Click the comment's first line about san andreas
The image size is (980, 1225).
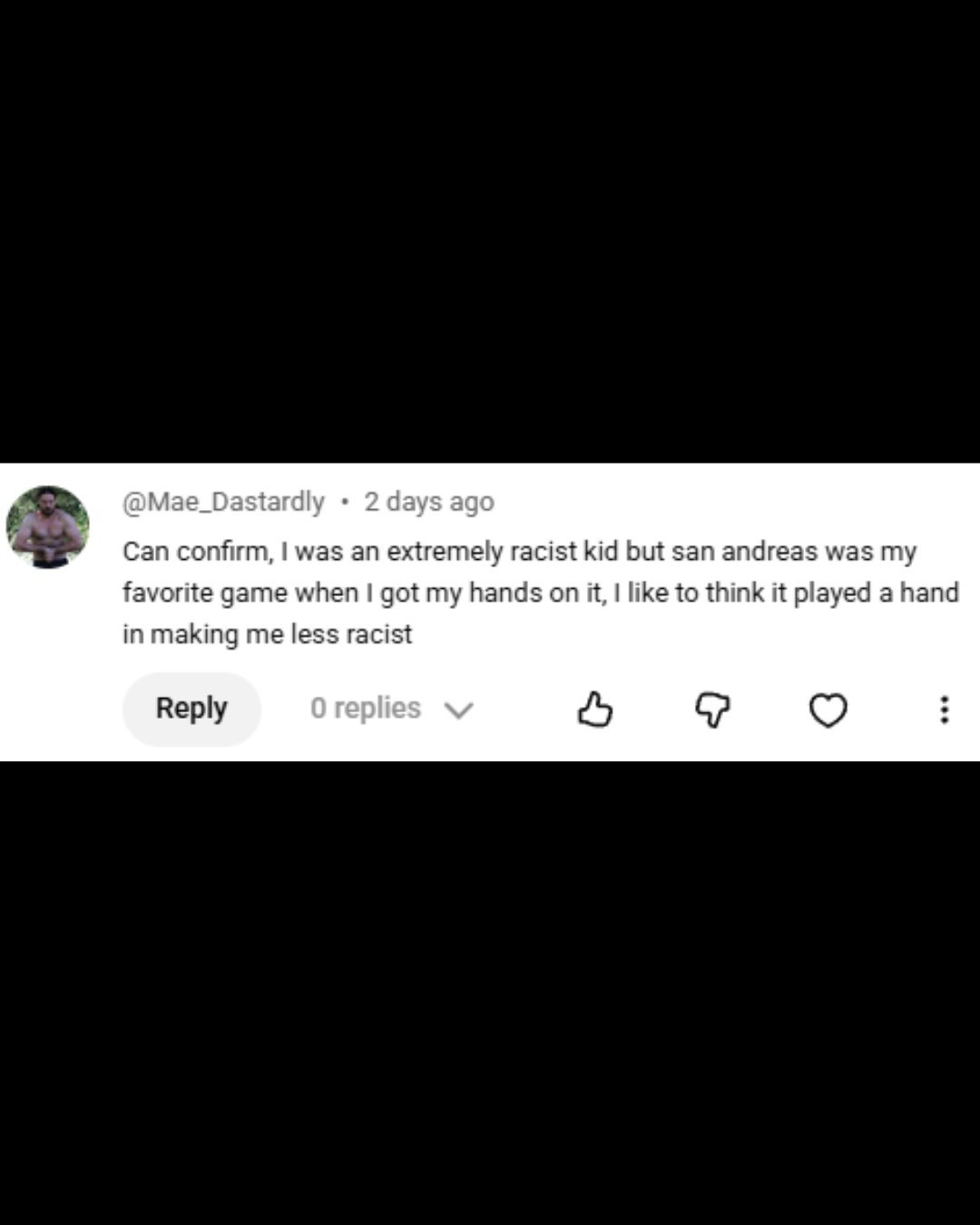point(520,552)
